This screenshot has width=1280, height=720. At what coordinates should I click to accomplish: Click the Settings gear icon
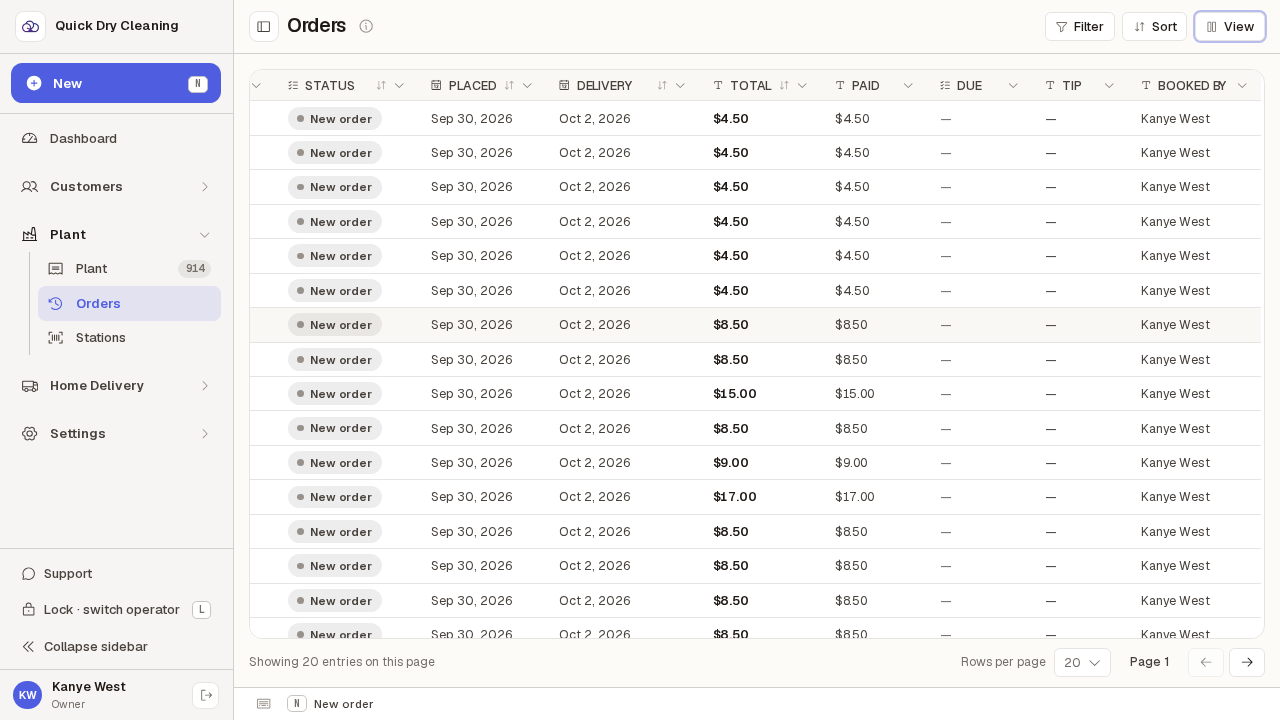pyautogui.click(x=30, y=434)
